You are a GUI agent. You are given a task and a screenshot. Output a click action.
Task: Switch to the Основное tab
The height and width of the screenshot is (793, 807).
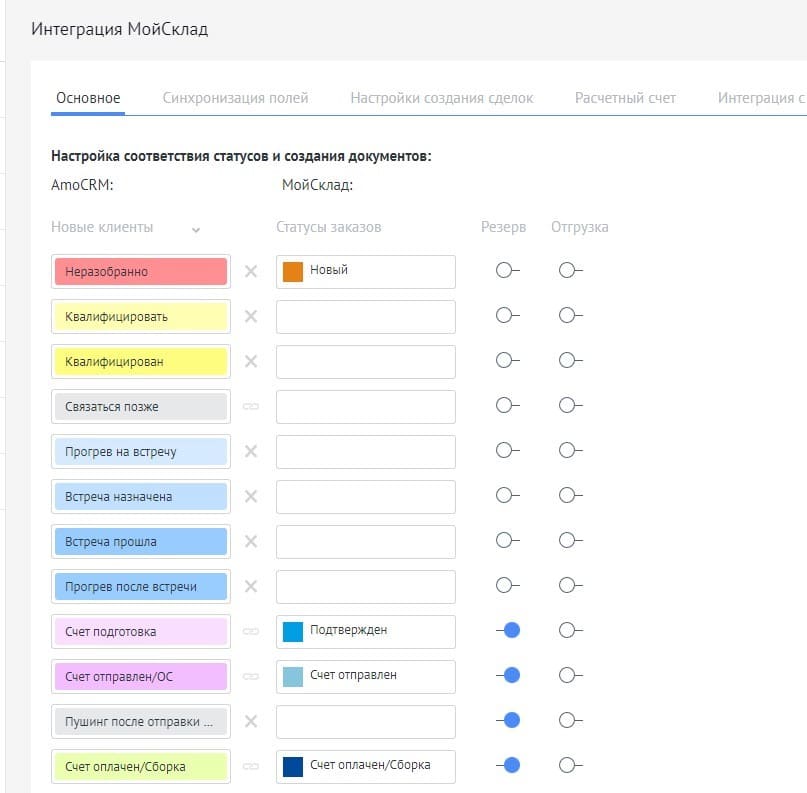pos(88,98)
